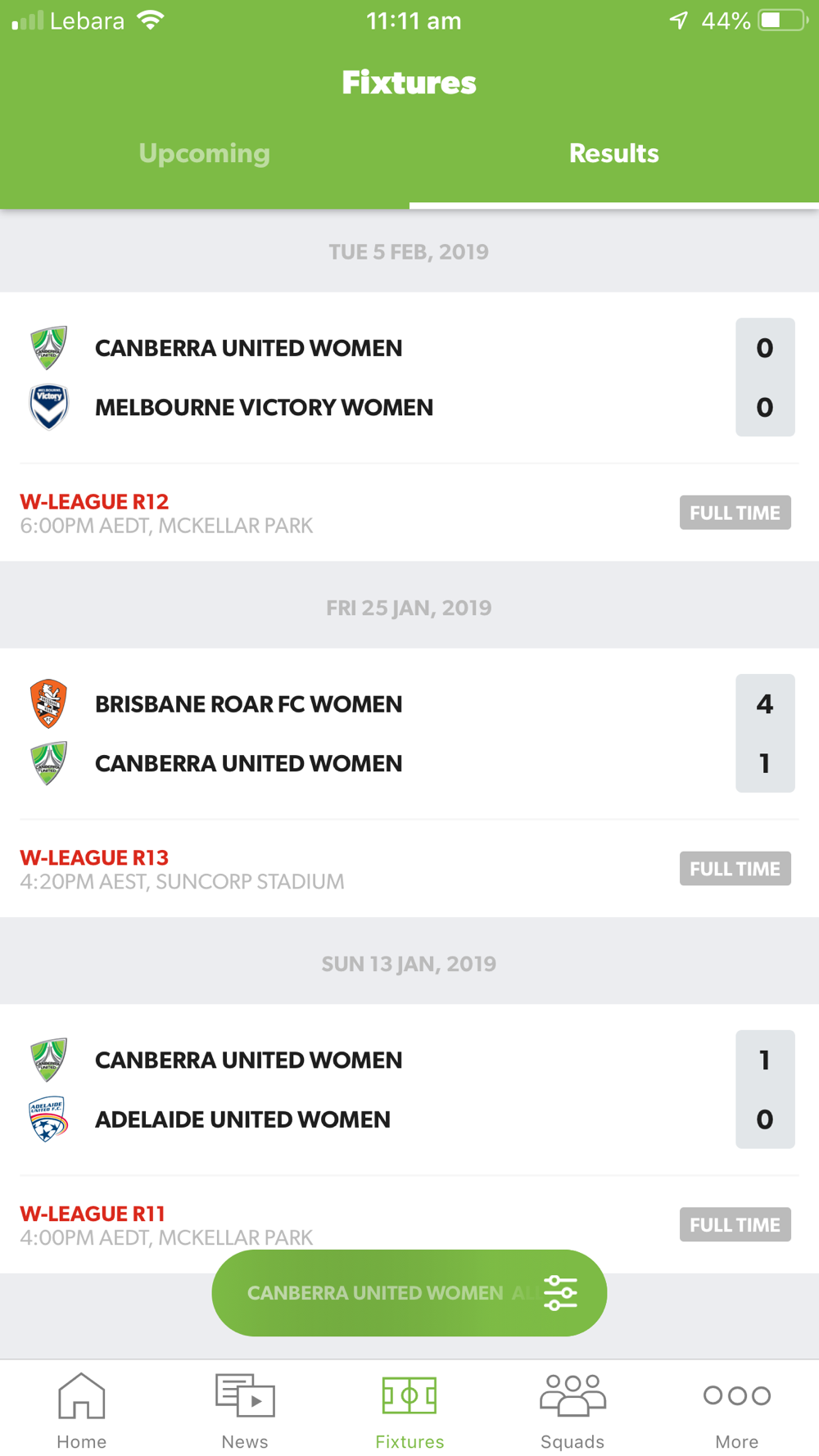Select the Results tab

[x=614, y=153]
